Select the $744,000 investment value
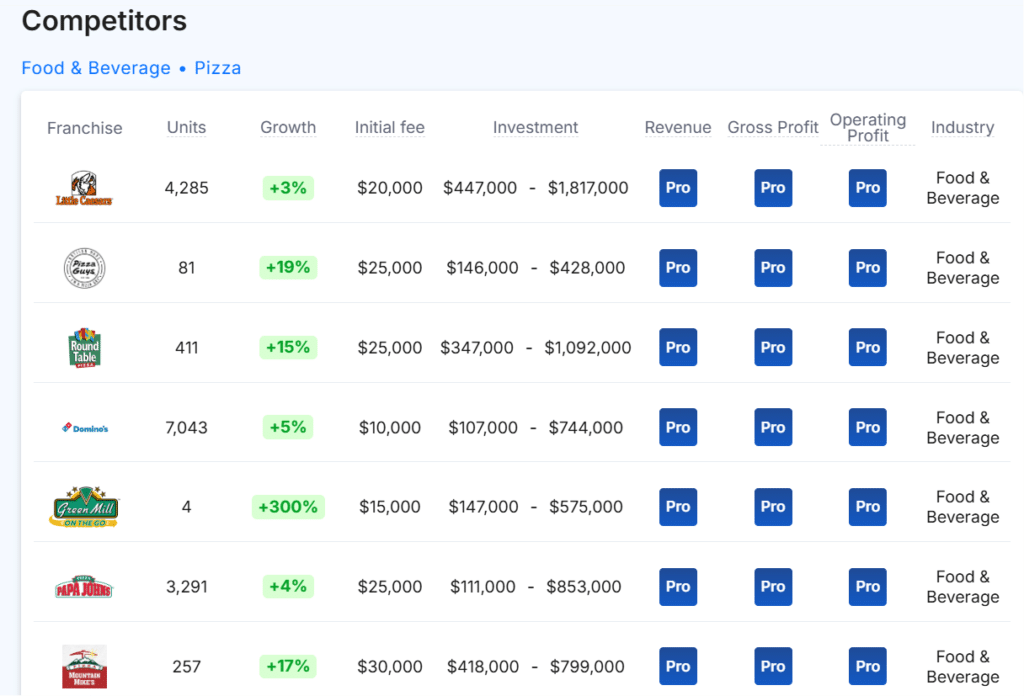 pos(586,428)
